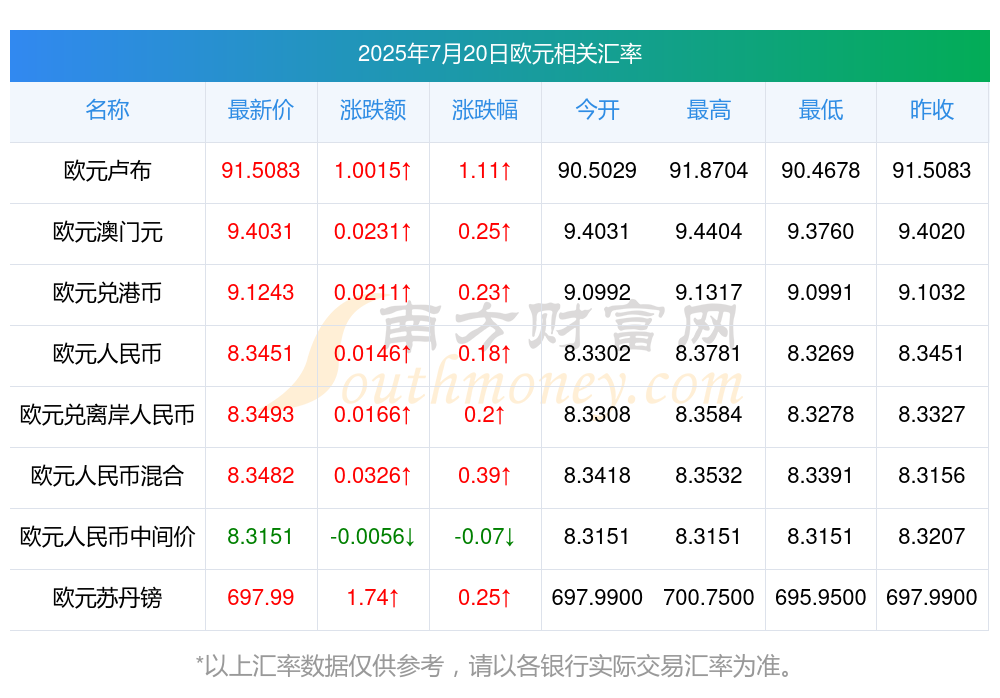Screen dimensions: 1000x698
Task: Select the 欧元人民币 row name
Action: 107,353
